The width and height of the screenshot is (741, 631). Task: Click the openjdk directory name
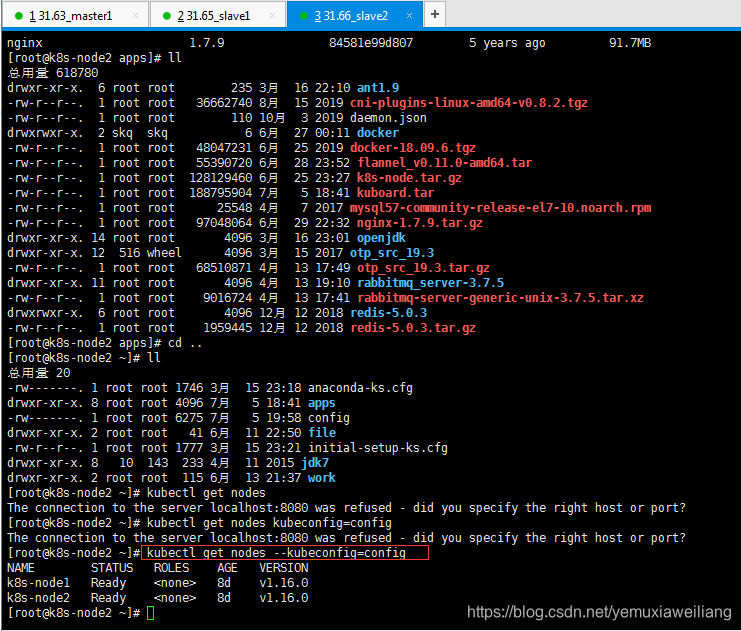pos(381,238)
